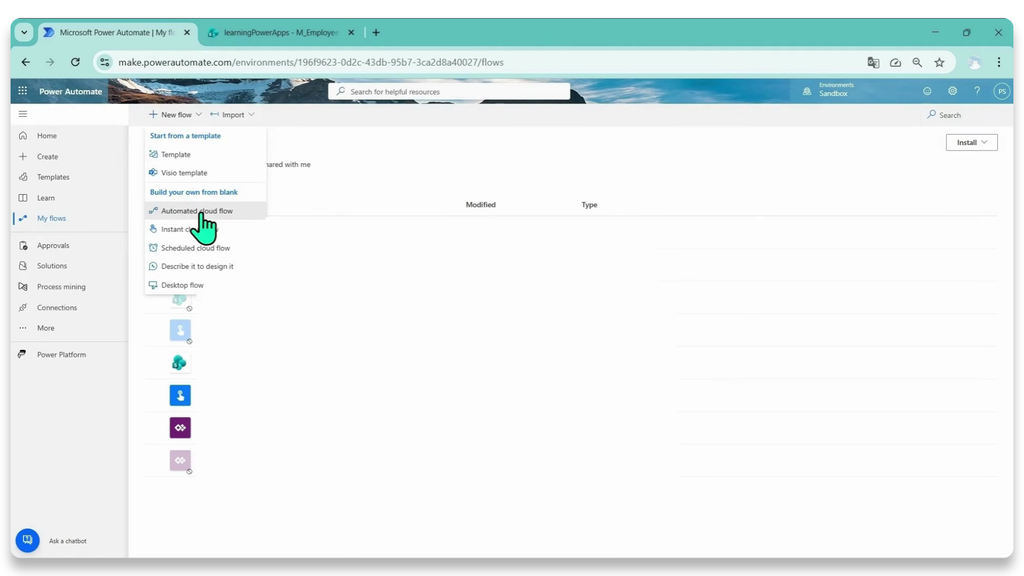
Task: Close the learningPowerApps tab
Action: [351, 33]
